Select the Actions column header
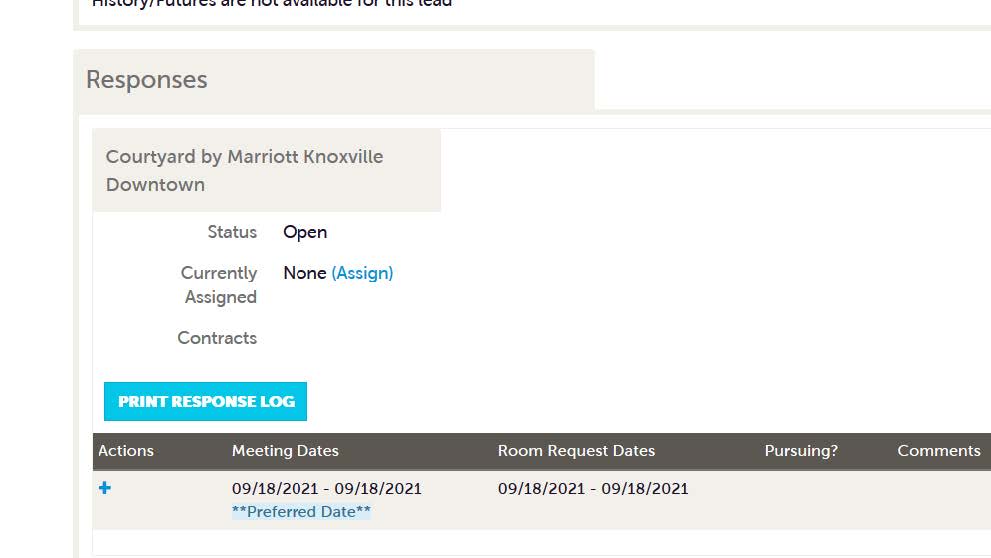Viewport: 991px width, 558px height. click(x=126, y=451)
